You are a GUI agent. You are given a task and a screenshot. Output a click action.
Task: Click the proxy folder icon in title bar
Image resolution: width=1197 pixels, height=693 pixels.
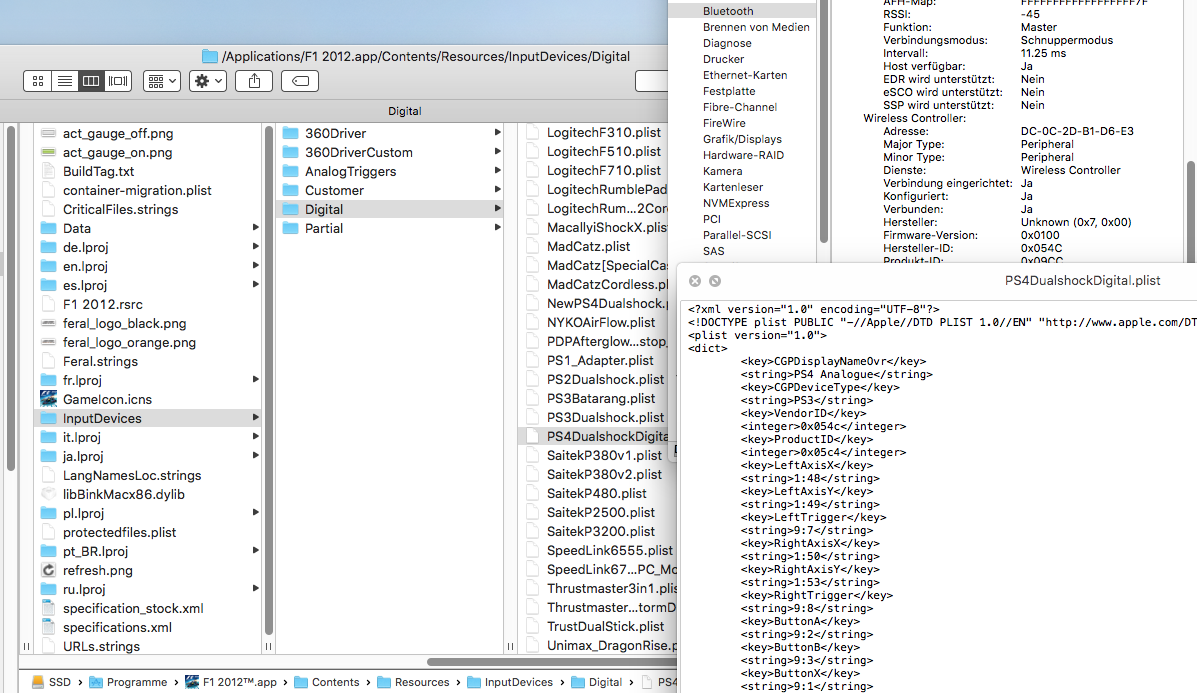coord(210,56)
